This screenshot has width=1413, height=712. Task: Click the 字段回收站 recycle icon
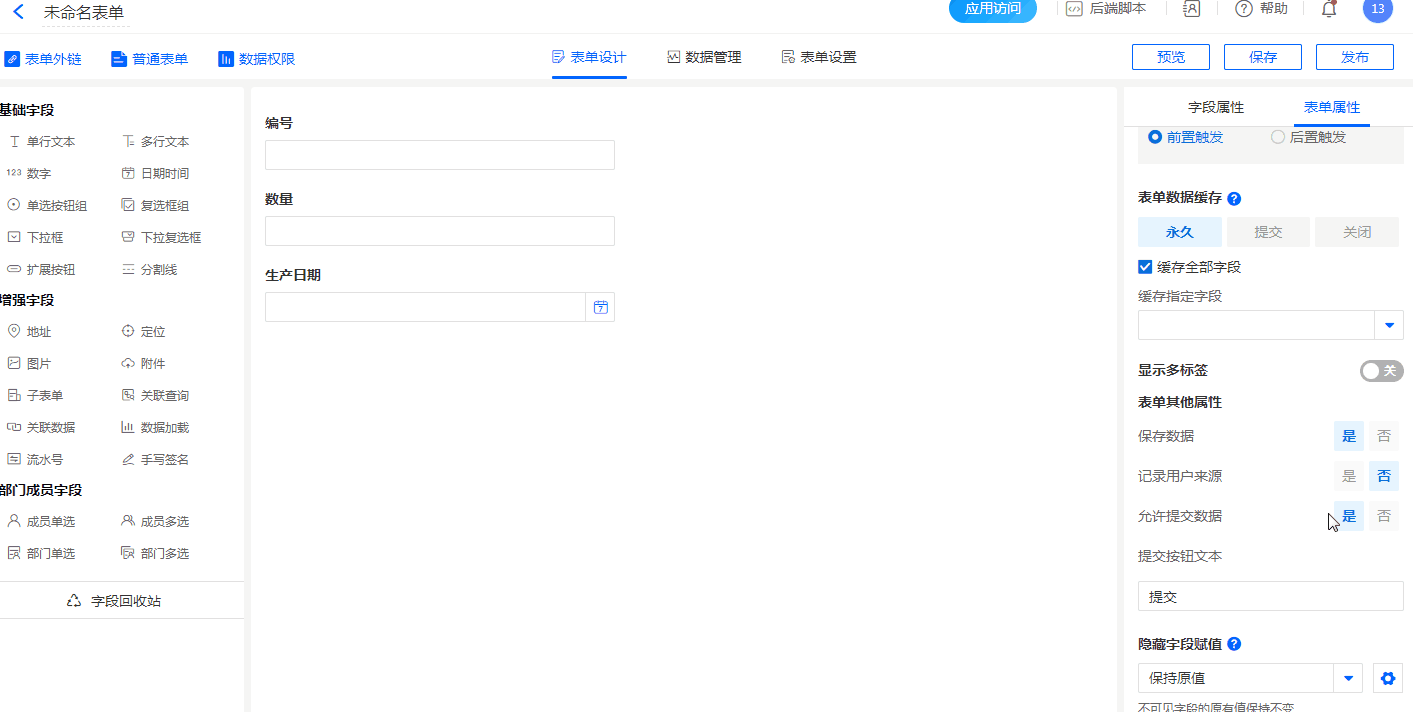point(74,601)
